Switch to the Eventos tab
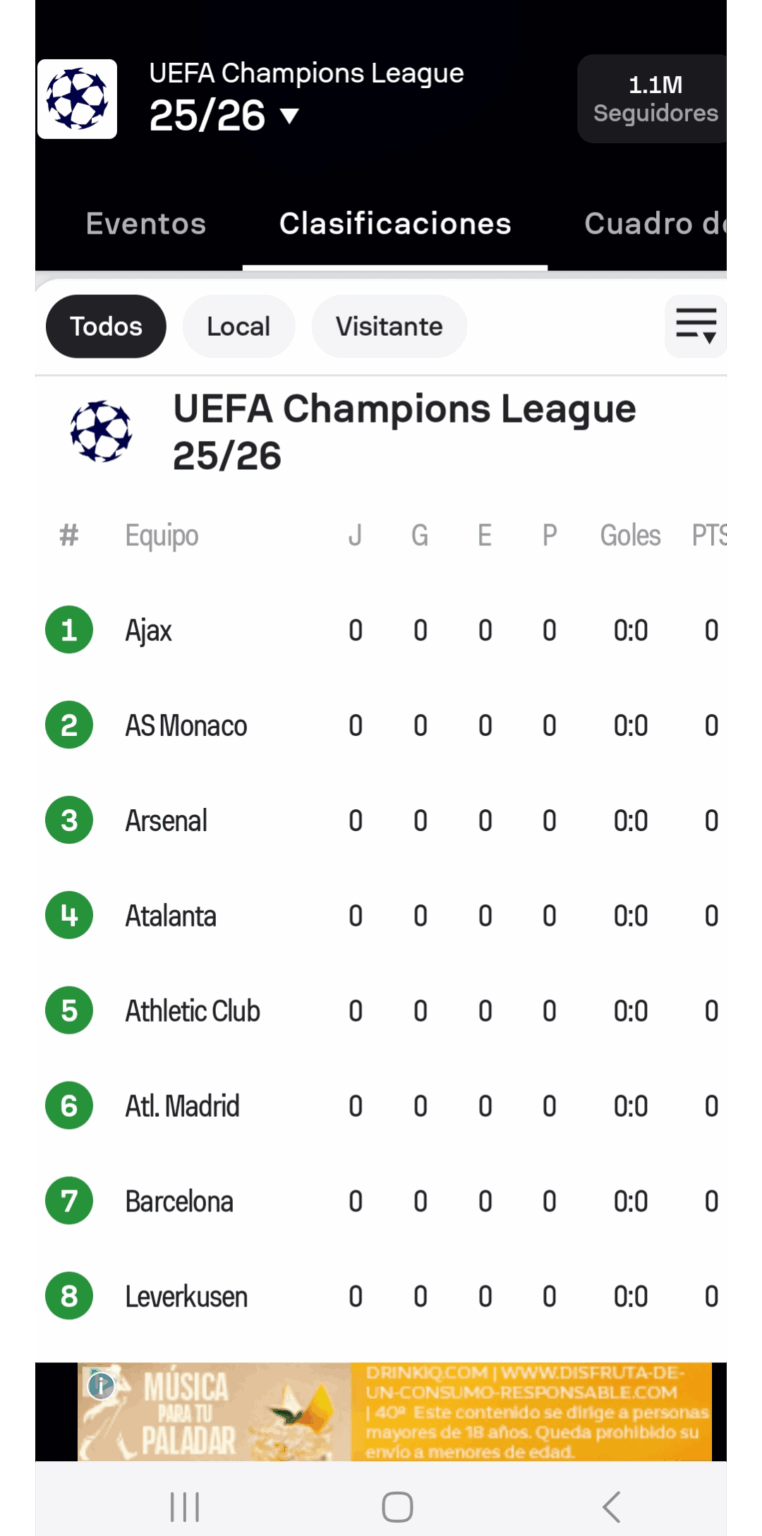Screen dimensions: 762x1536 [146, 224]
